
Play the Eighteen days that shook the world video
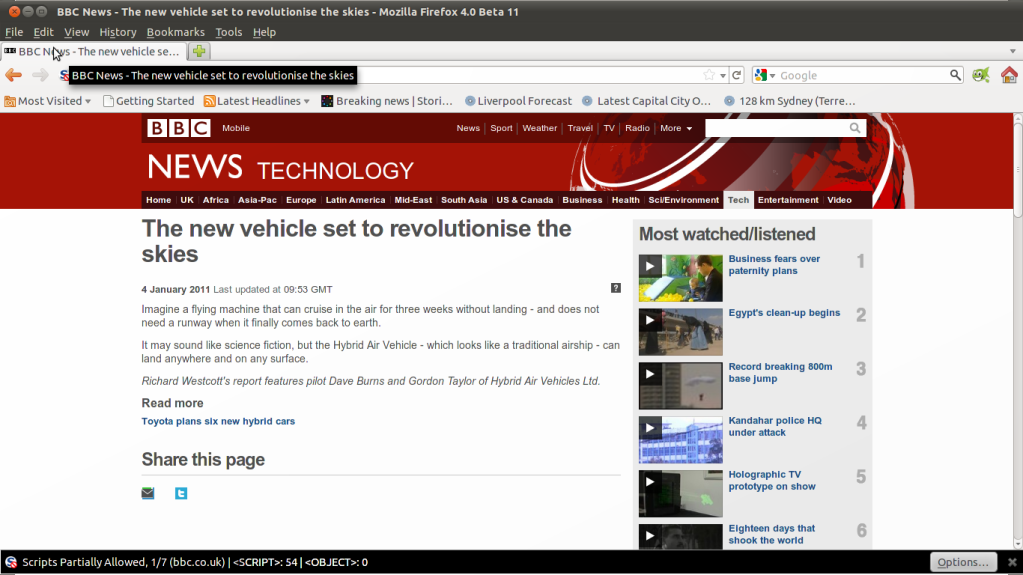click(x=650, y=536)
